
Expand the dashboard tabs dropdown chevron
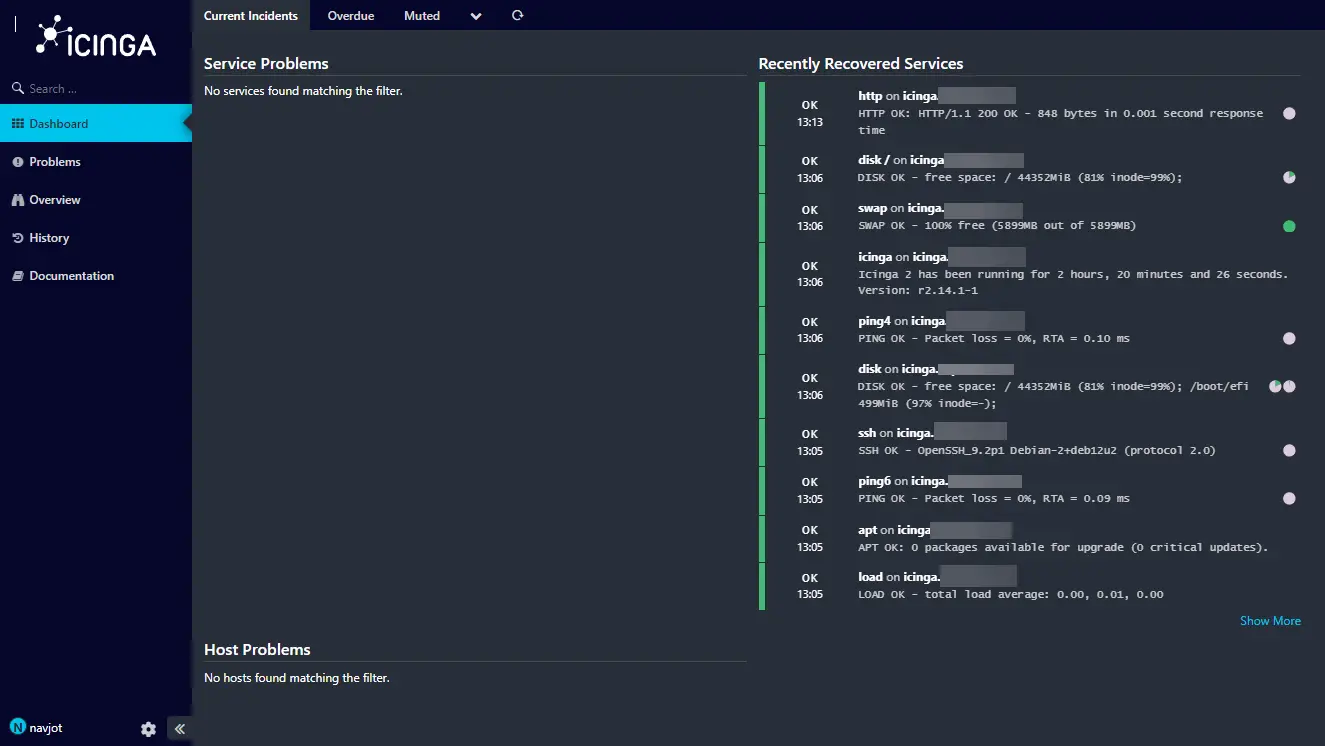tap(475, 16)
